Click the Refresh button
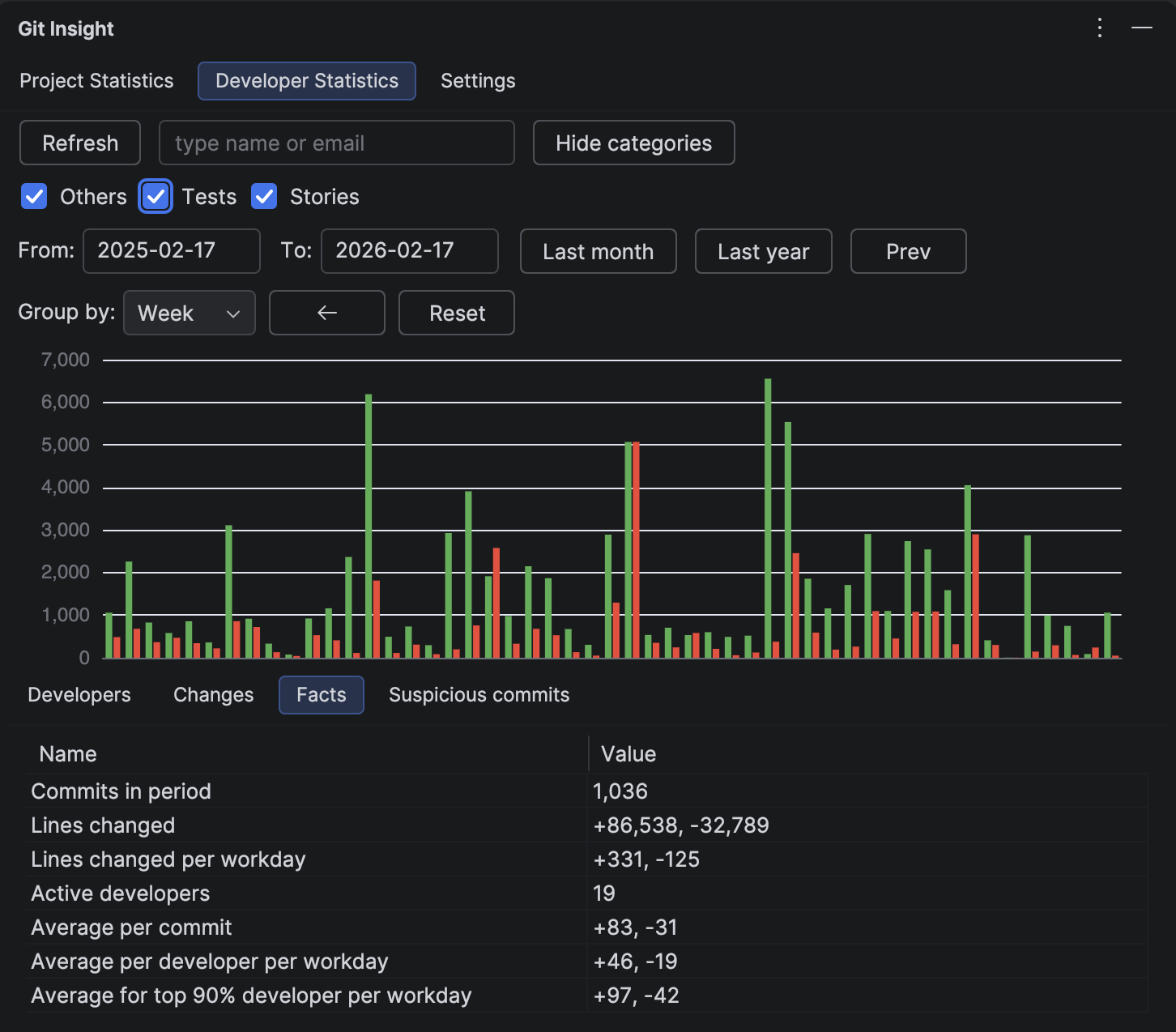The height and width of the screenshot is (1032, 1176). click(79, 143)
